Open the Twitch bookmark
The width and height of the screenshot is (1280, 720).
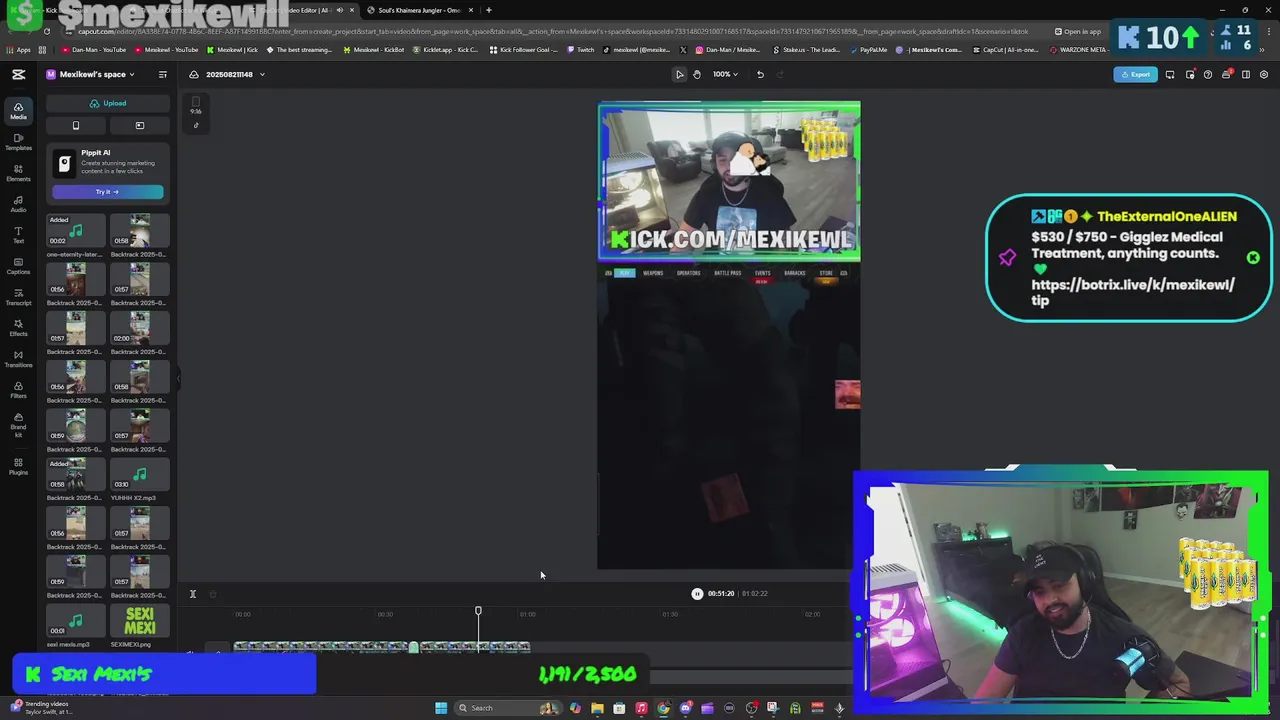(581, 49)
